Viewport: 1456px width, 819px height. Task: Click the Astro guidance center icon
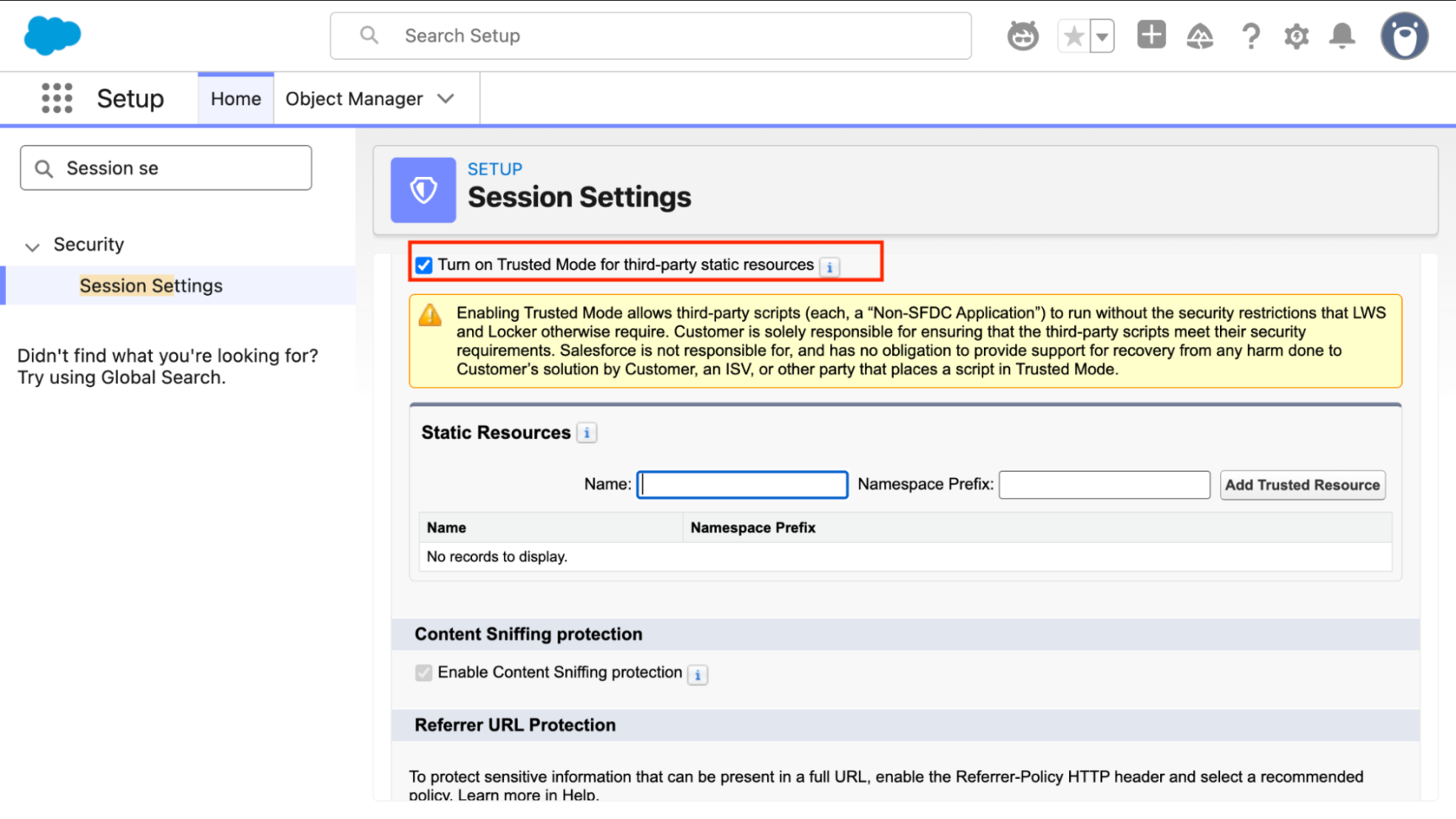1023,36
